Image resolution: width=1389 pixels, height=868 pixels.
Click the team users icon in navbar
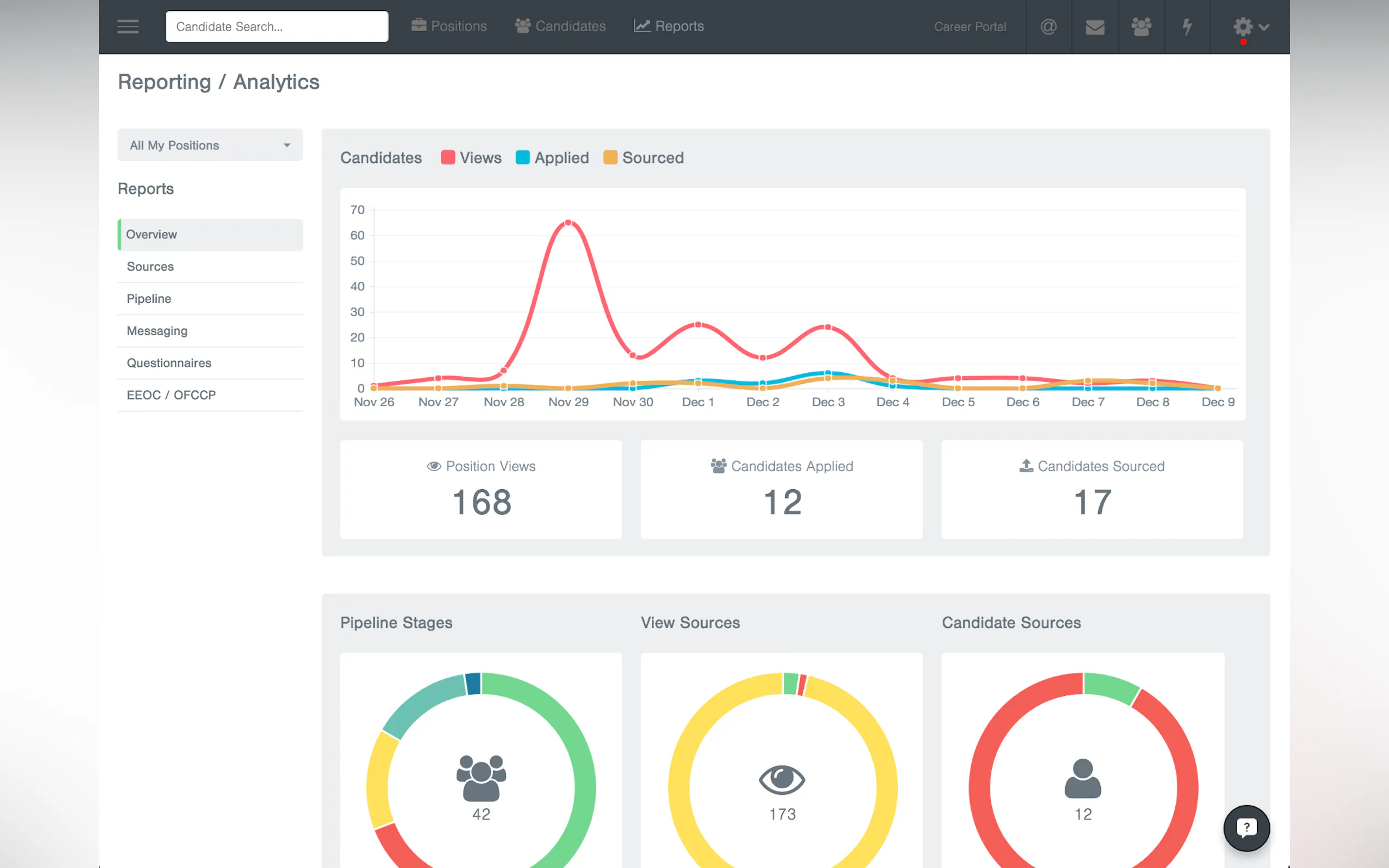point(1140,26)
